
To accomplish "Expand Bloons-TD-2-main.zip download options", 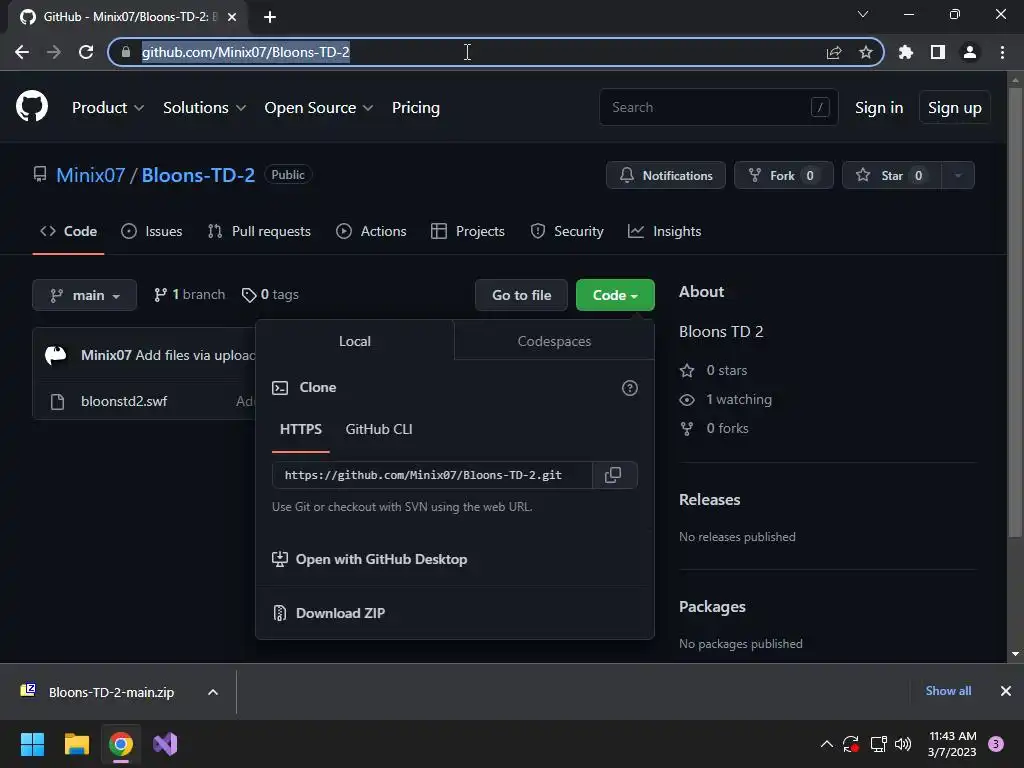I will [213, 692].
